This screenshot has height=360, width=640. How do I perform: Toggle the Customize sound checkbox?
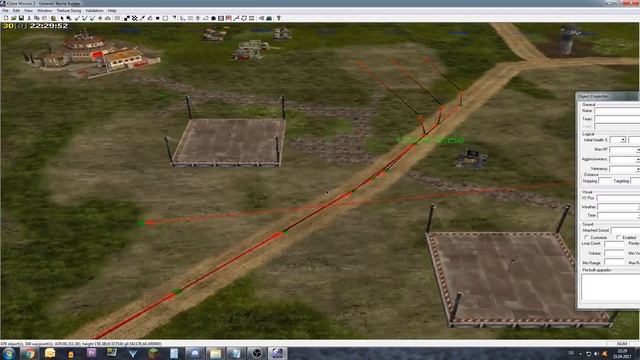[x=587, y=237]
